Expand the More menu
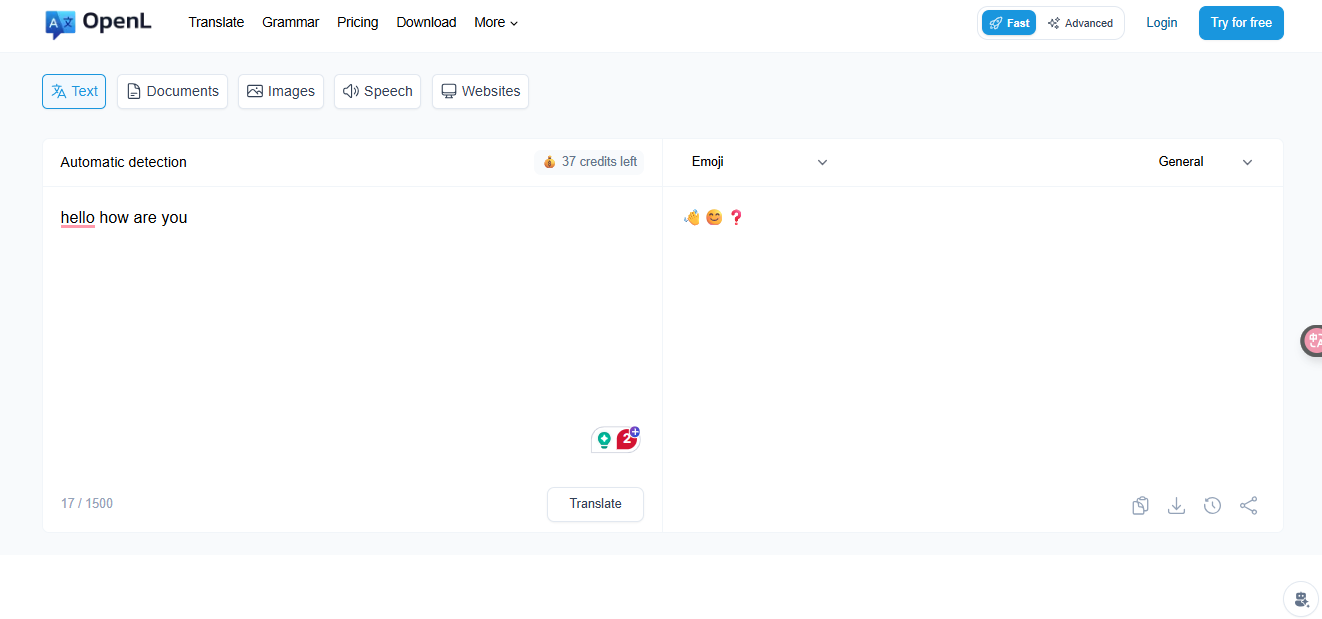The image size is (1322, 619). 495,22
